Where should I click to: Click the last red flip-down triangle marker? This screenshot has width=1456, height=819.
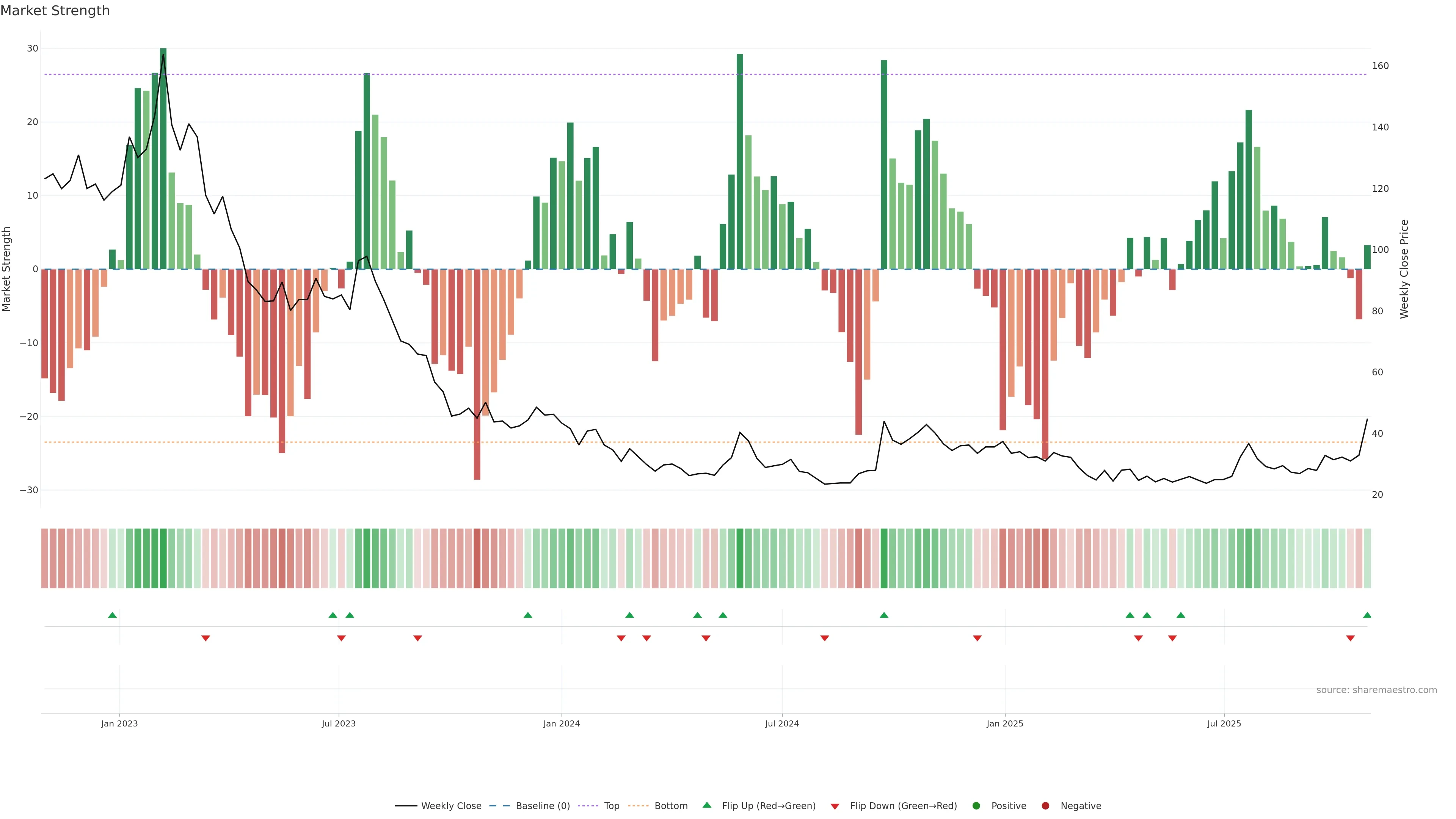click(1350, 638)
